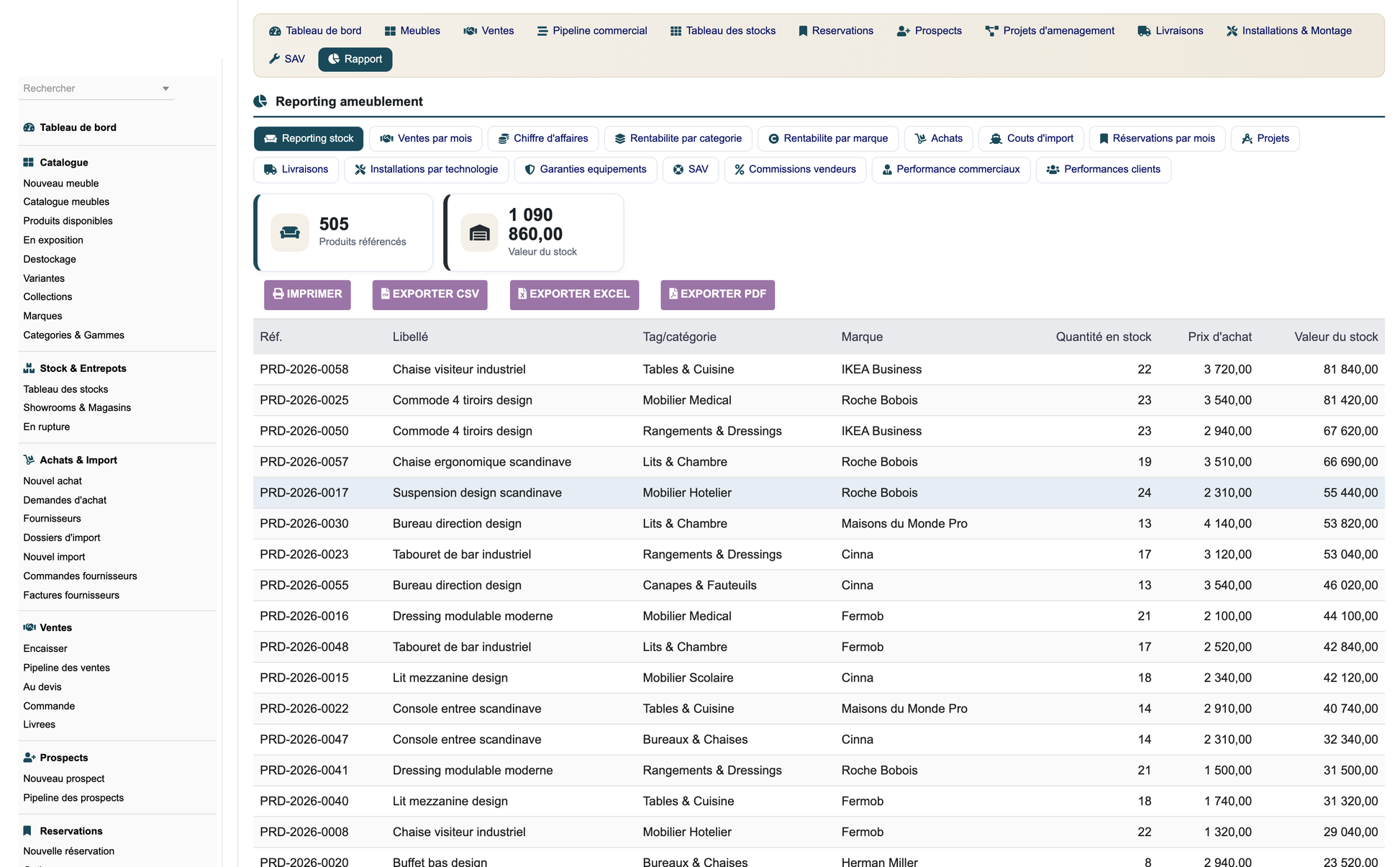Open Tableau de bord in sidebar
Image resolution: width=1400 pixels, height=867 pixels.
pos(78,127)
